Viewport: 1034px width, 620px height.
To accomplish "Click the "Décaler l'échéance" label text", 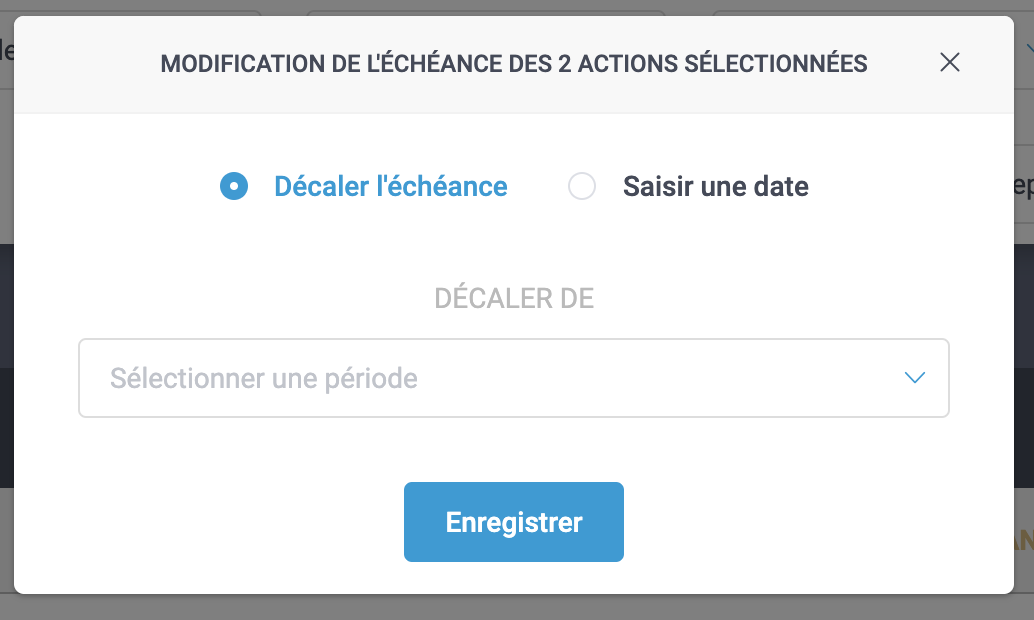I will [391, 186].
